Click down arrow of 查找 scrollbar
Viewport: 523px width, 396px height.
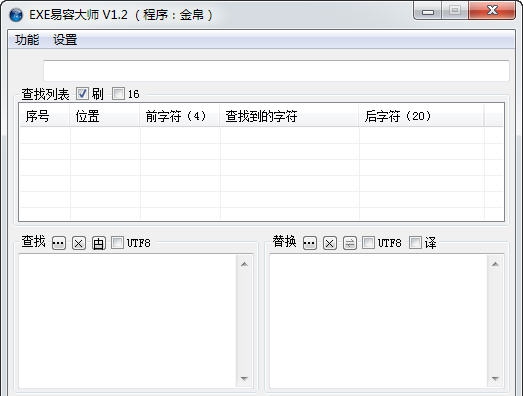coord(244,379)
